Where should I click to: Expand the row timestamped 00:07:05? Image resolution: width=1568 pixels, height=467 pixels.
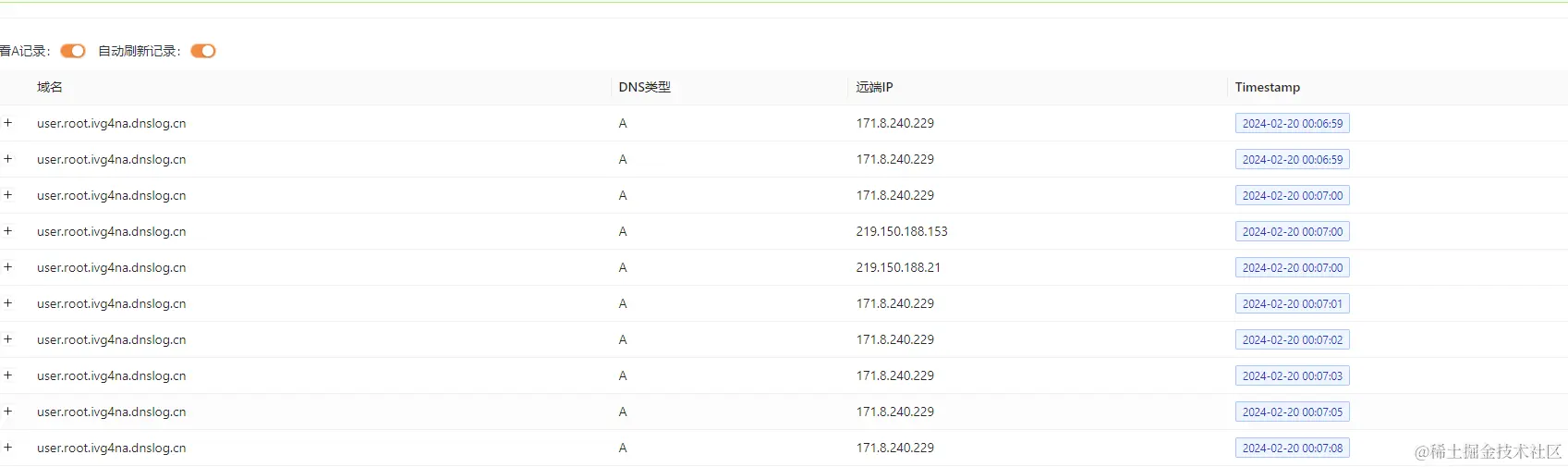point(7,412)
